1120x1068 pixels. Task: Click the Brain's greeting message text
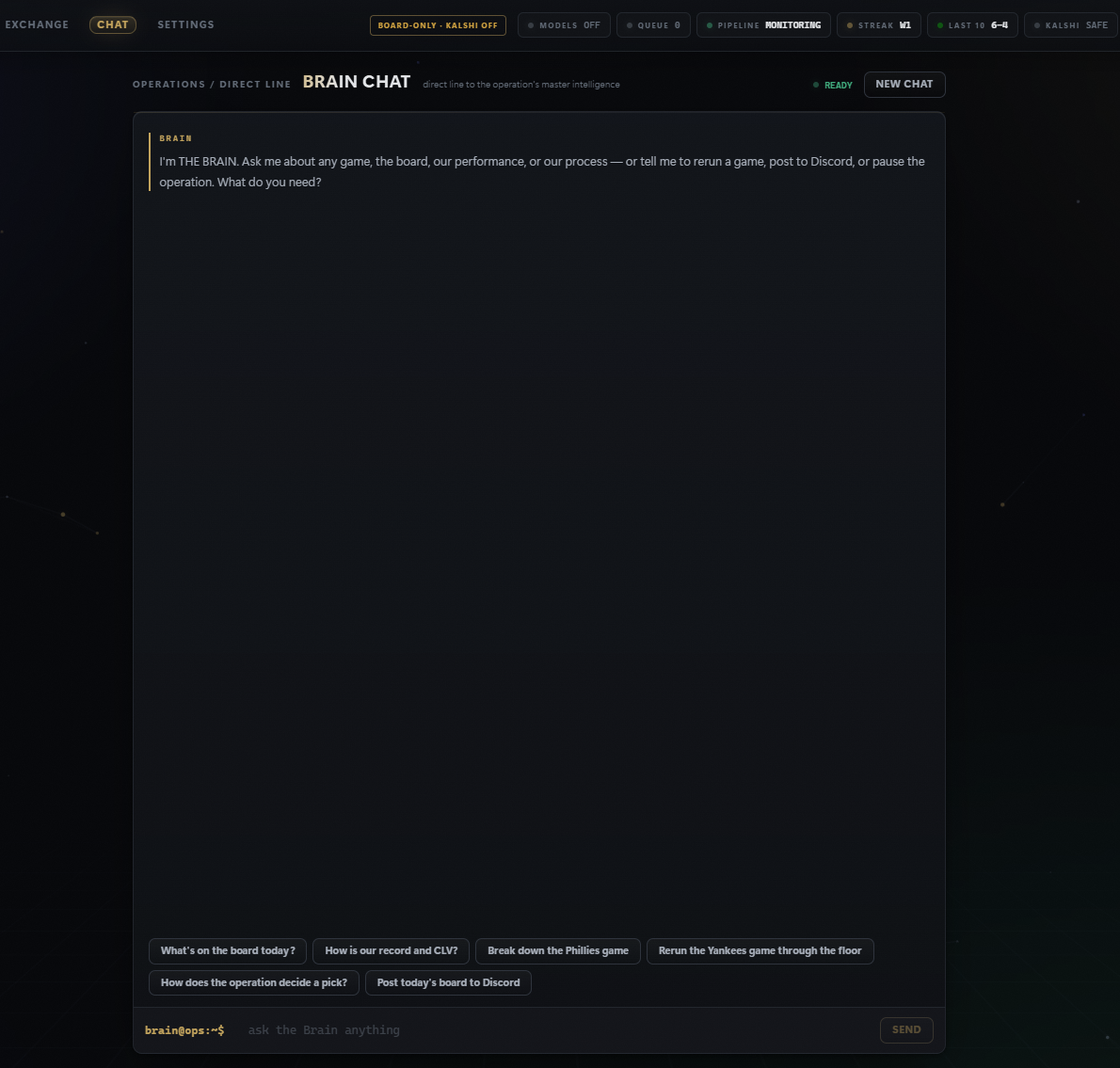[x=541, y=171]
